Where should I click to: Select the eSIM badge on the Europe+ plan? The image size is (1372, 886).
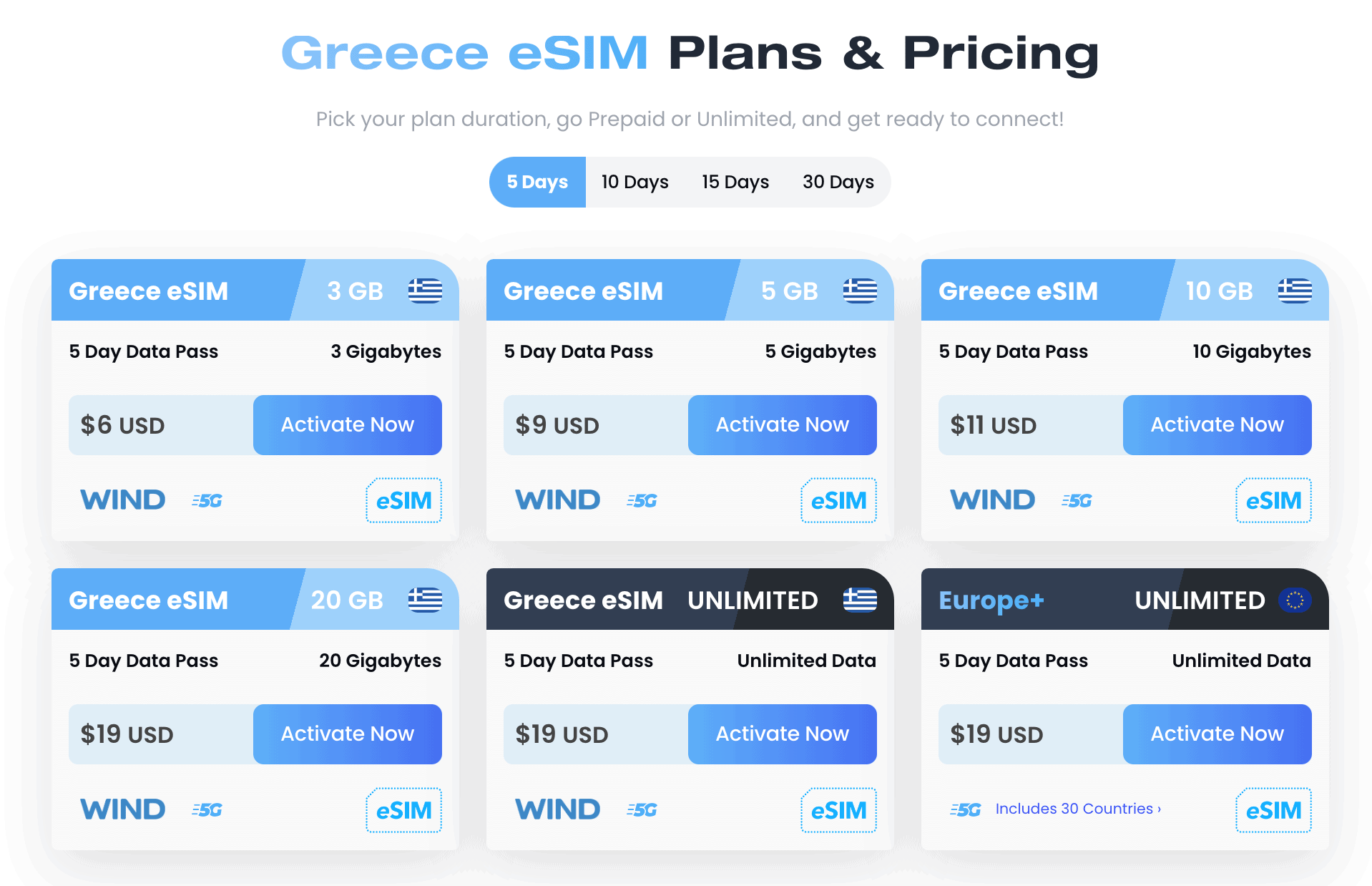tap(1273, 809)
